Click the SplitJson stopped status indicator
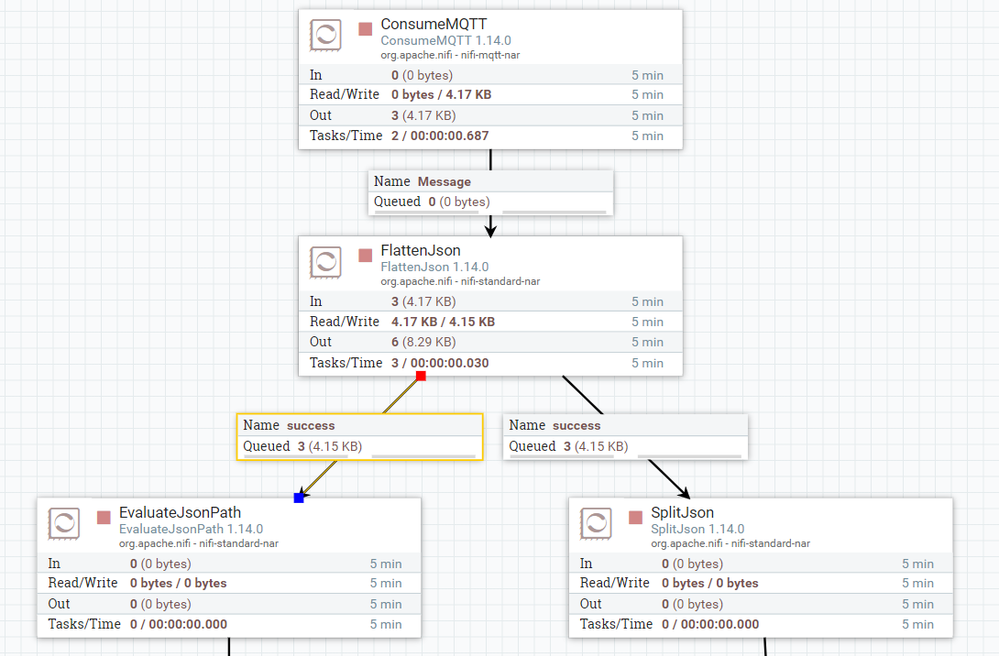 click(635, 518)
